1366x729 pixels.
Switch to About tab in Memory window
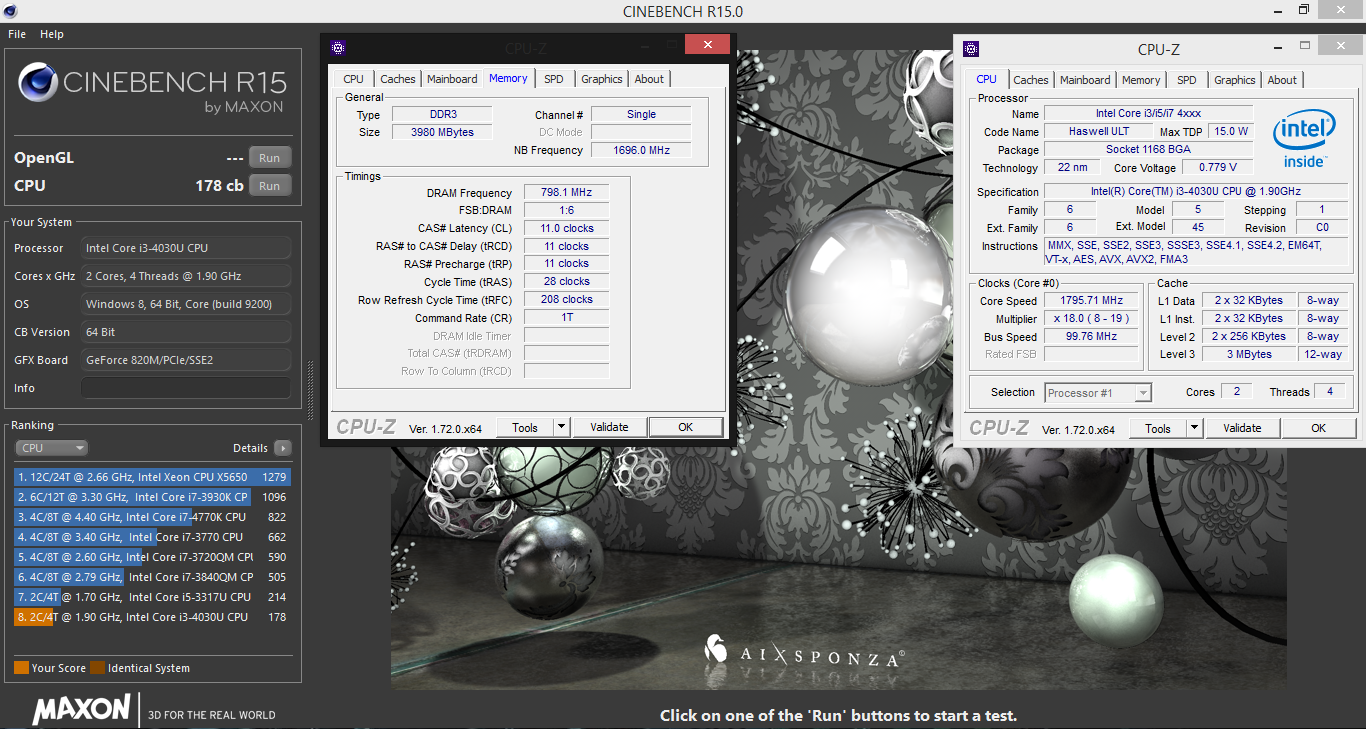tap(649, 79)
